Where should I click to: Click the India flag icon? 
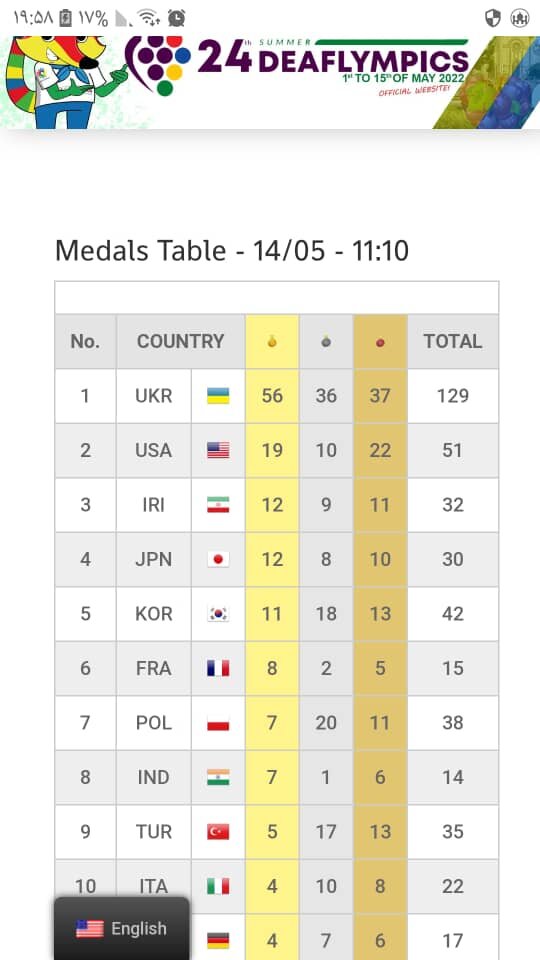click(218, 777)
